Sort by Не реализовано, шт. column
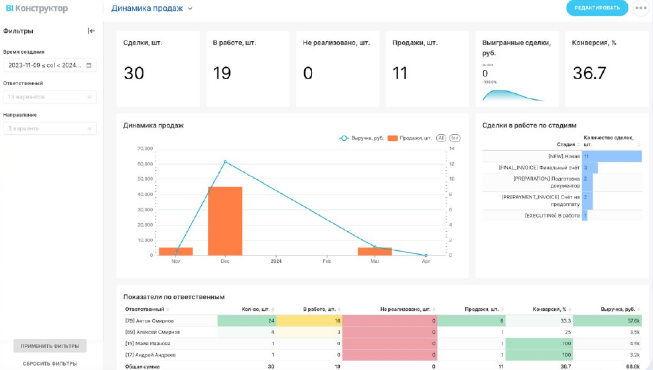Image resolution: width=653 pixels, height=370 pixels. coord(407,309)
